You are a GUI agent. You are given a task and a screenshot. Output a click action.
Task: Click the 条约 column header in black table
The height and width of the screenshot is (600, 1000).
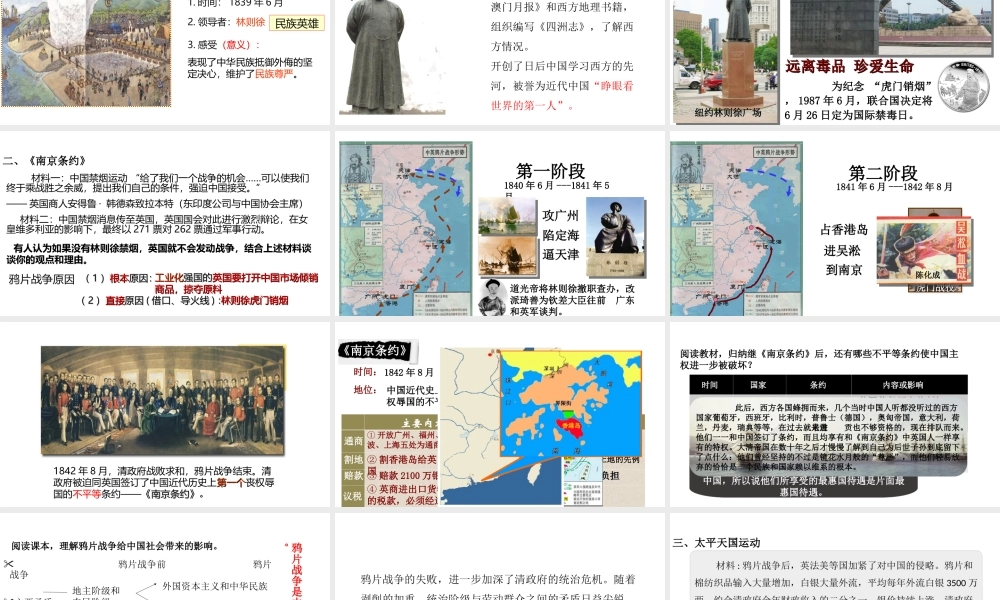818,385
